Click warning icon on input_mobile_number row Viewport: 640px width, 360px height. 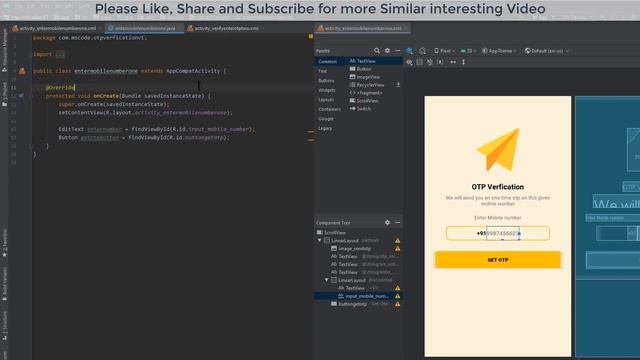pos(398,296)
